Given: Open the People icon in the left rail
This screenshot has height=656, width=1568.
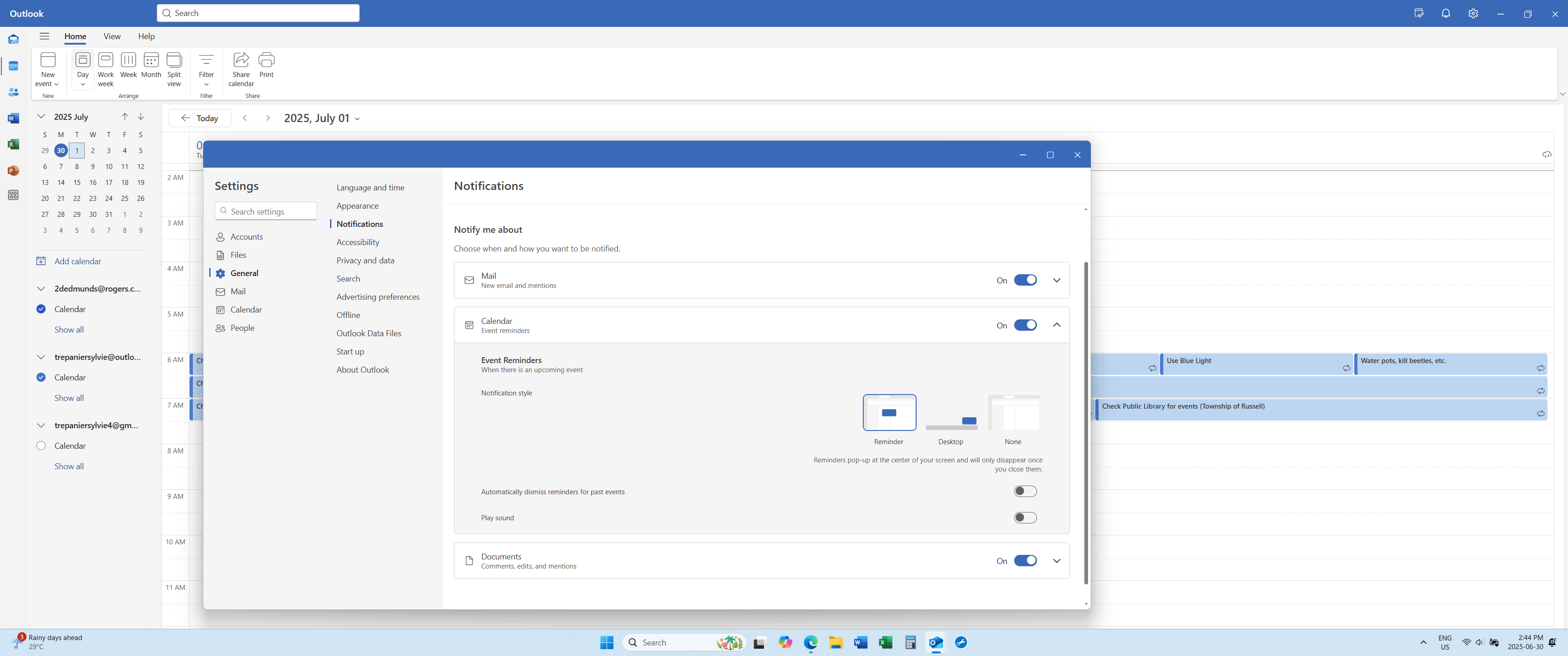Looking at the screenshot, I should 13,92.
